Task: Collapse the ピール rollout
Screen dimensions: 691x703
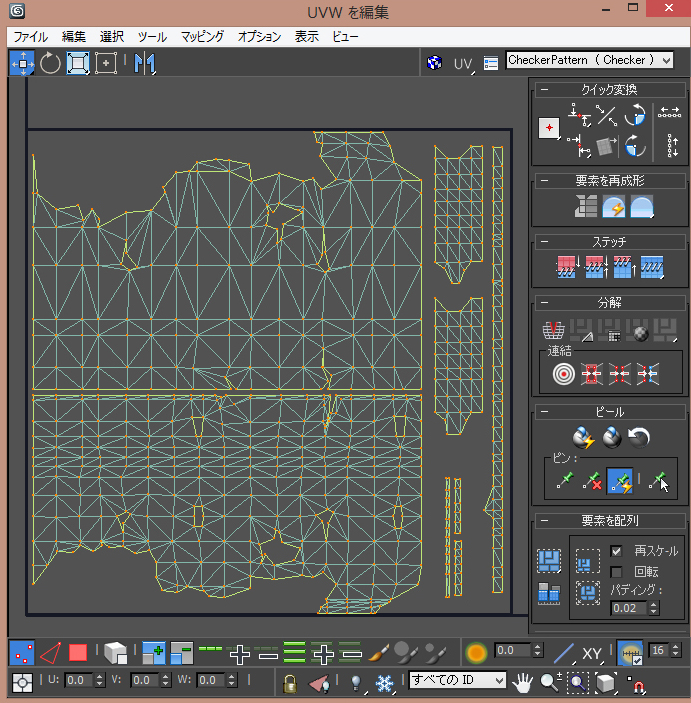Action: [545, 412]
